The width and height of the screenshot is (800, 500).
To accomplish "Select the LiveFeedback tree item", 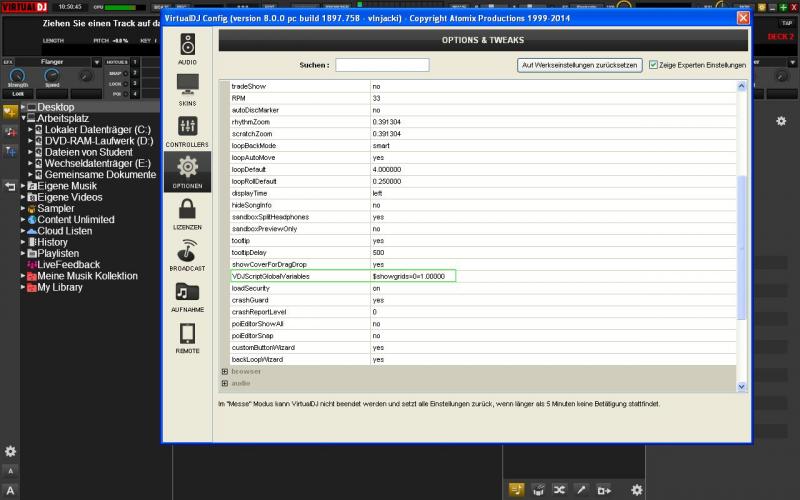I will pos(68,265).
